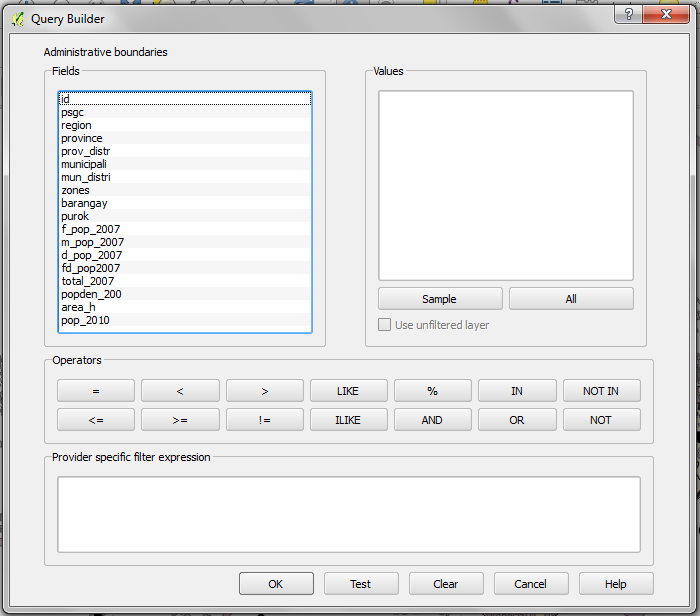
Task: Insert the OR operator
Action: coord(517,420)
